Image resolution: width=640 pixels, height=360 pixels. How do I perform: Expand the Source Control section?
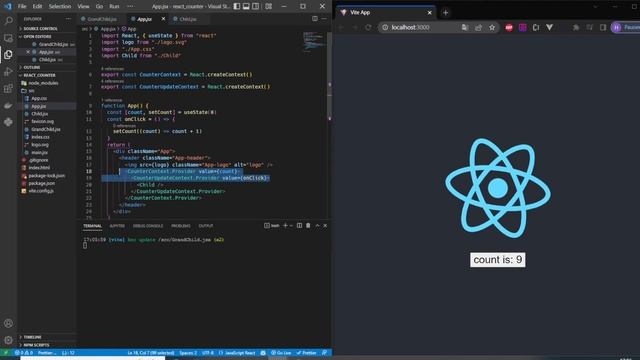pyautogui.click(x=40, y=29)
